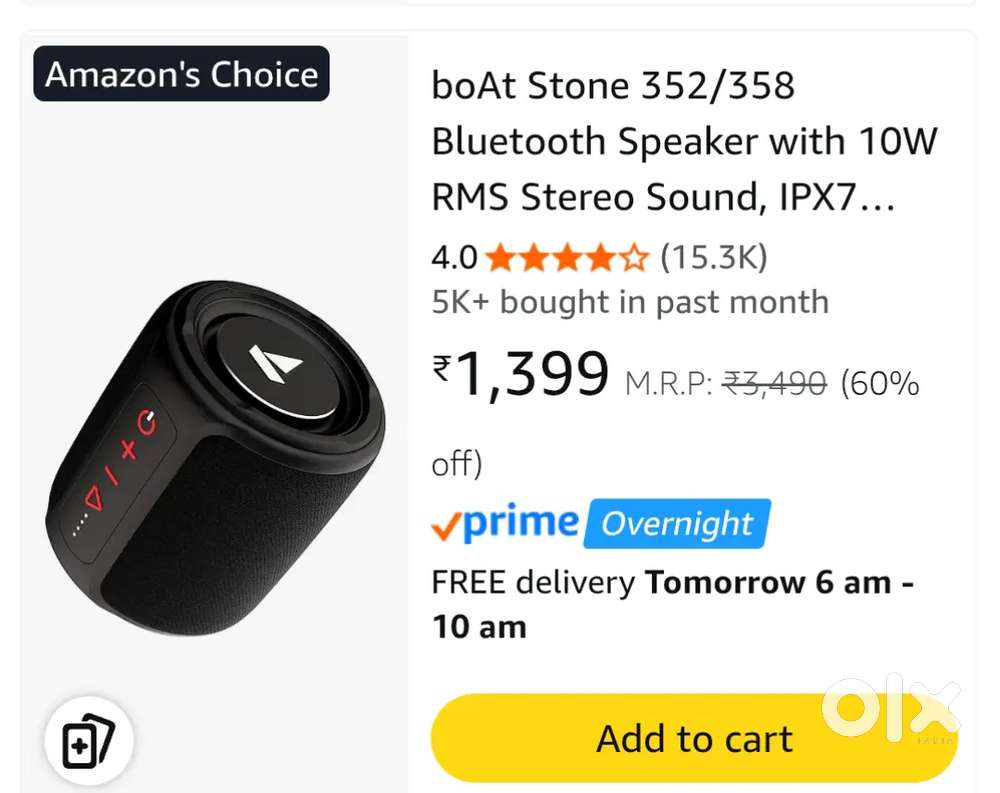Click the OLX watermark logo
Screen dimensions: 1000x793
890,708
